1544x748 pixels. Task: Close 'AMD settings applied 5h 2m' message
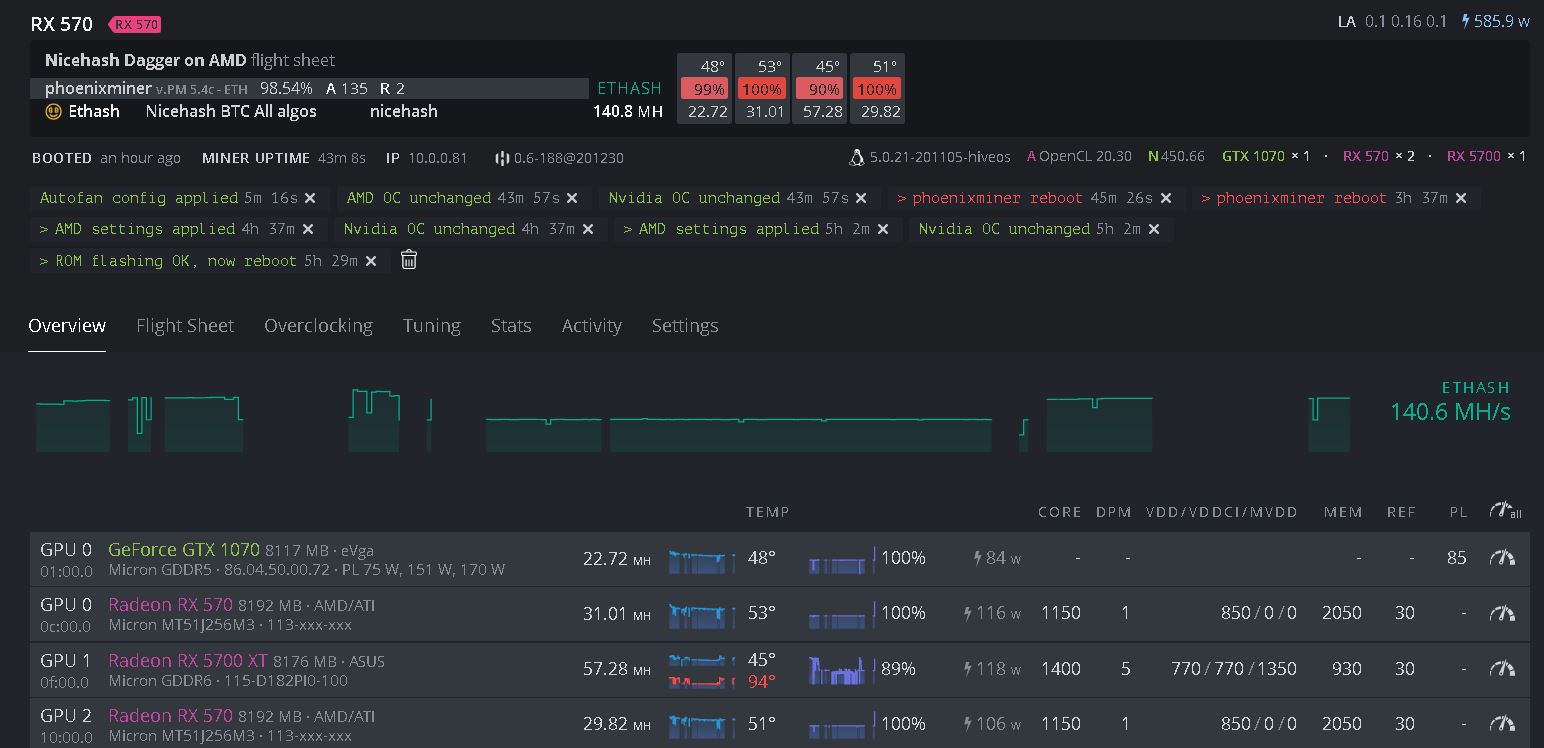click(x=883, y=230)
